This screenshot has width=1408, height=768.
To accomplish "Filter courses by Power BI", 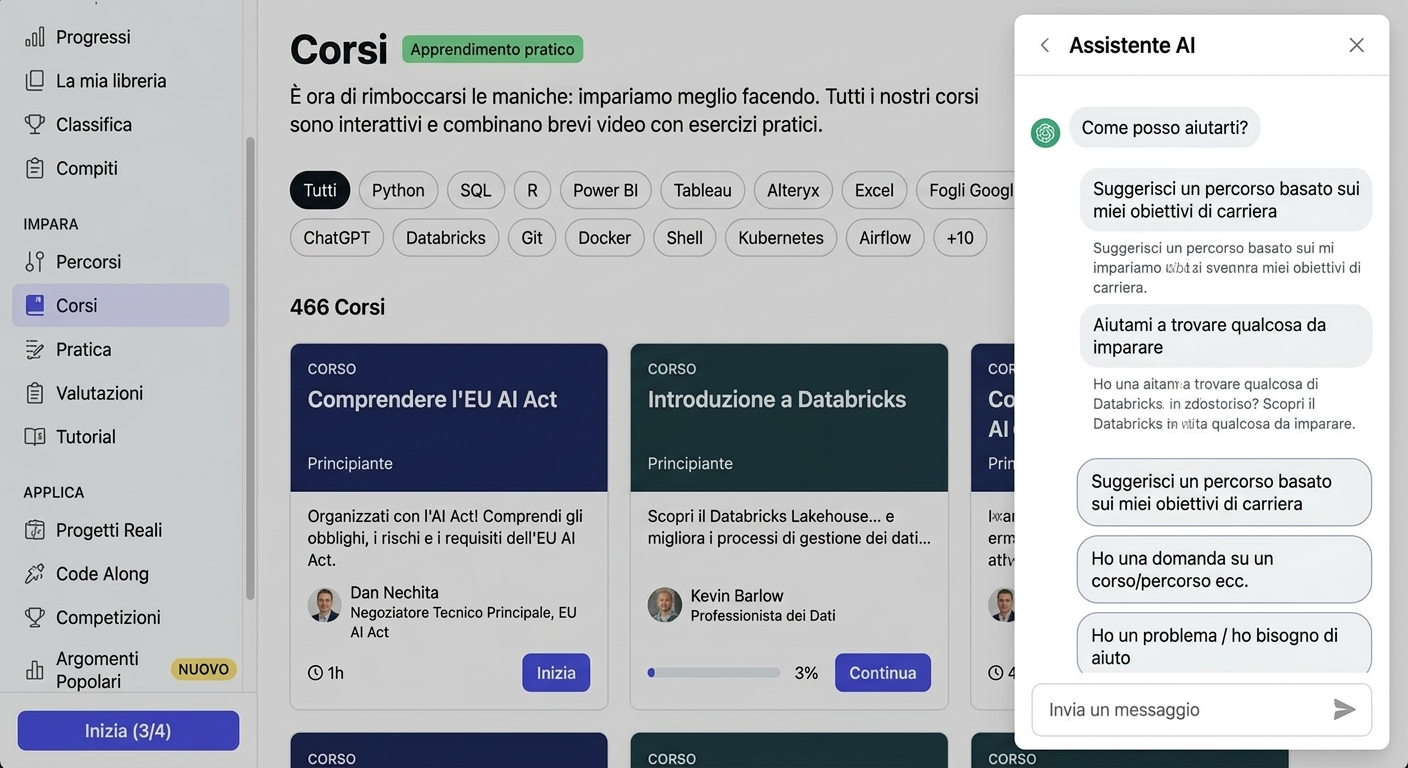I will [x=605, y=190].
